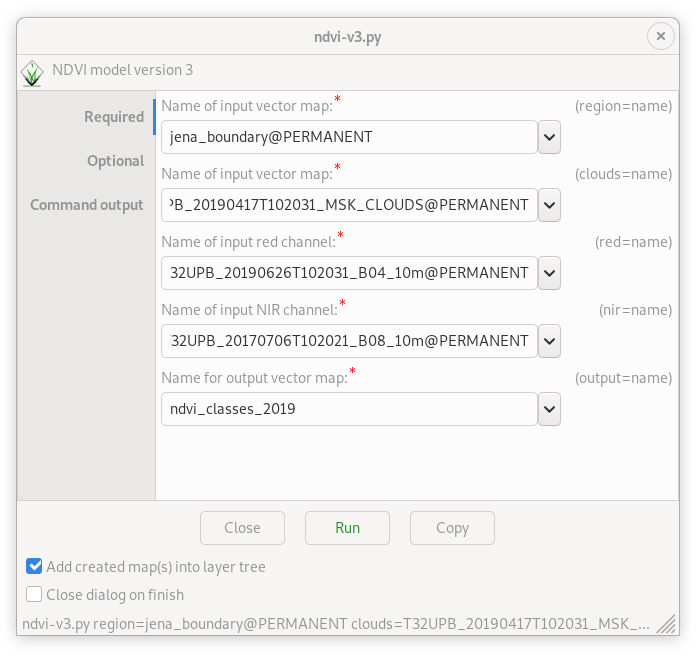Open the red channel map dropdown
Screen dimensions: 696x660
click(x=549, y=273)
